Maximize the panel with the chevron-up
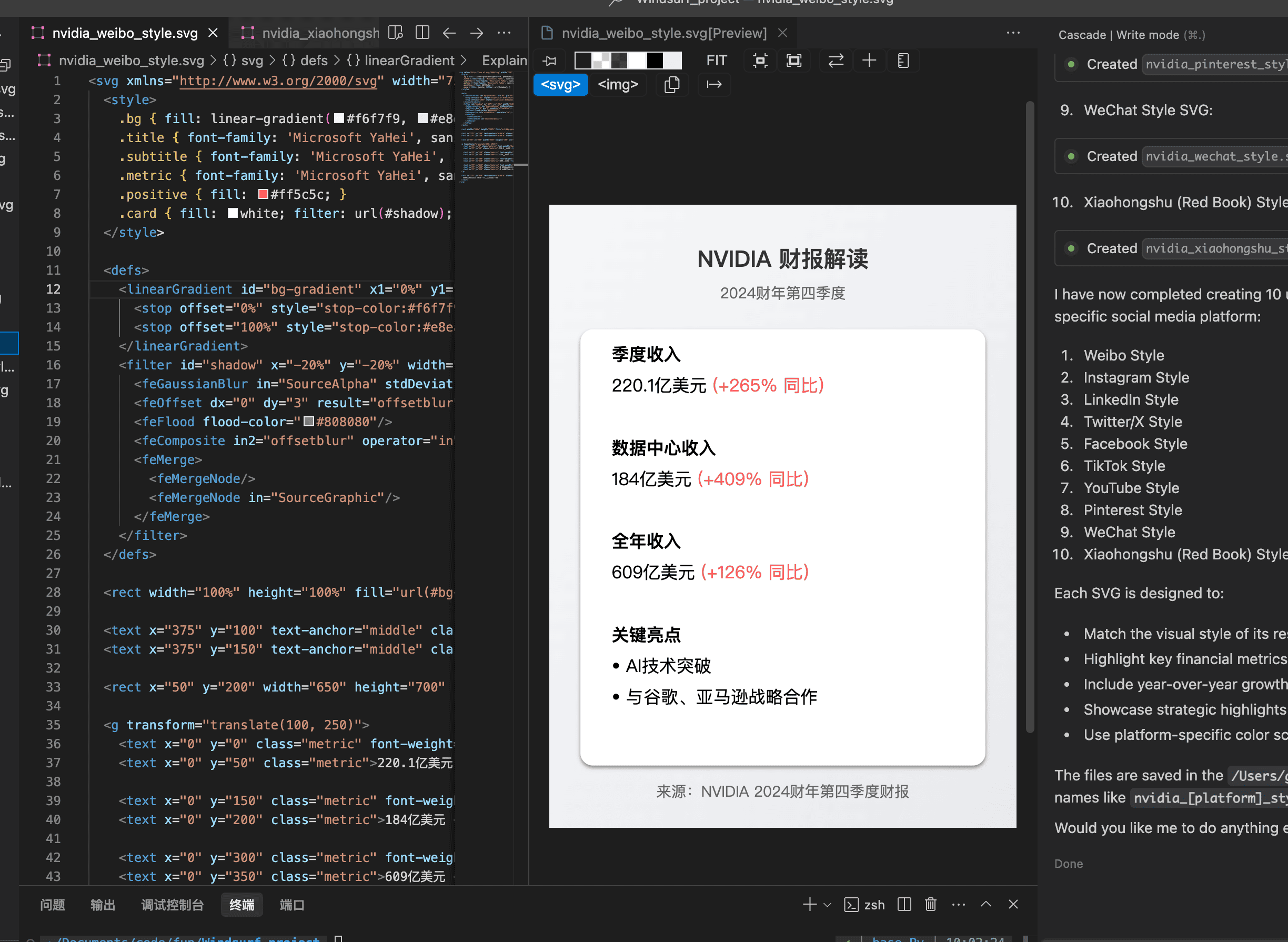This screenshot has height=942, width=1288. click(986, 904)
